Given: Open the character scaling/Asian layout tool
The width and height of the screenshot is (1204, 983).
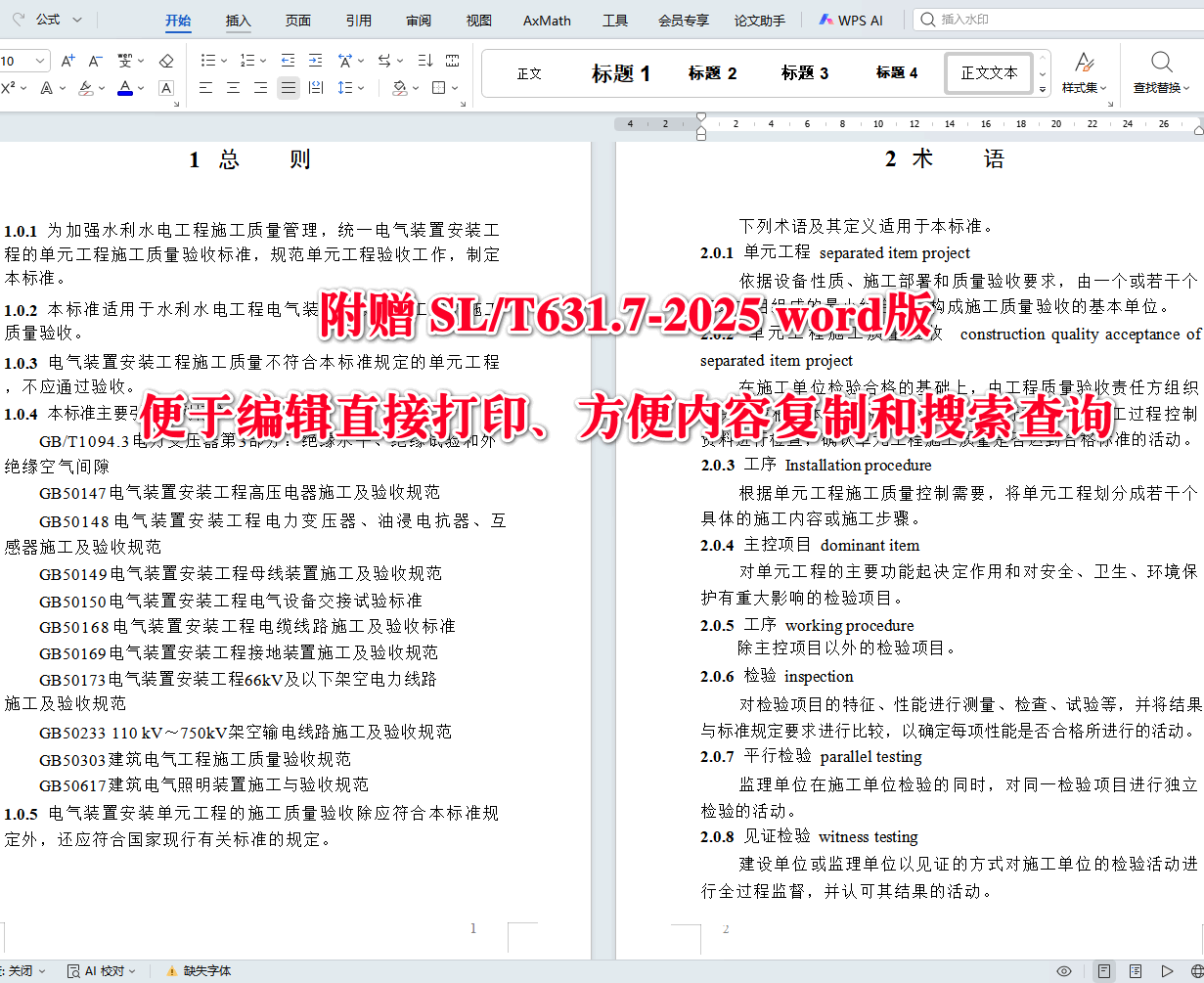Looking at the screenshot, I should tap(345, 61).
